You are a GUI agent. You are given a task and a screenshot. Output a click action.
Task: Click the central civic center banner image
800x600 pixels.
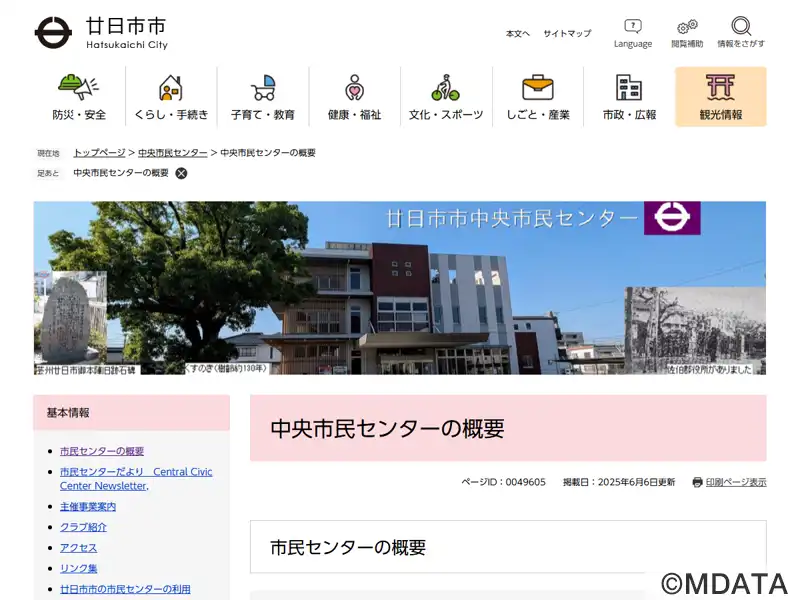coord(400,288)
